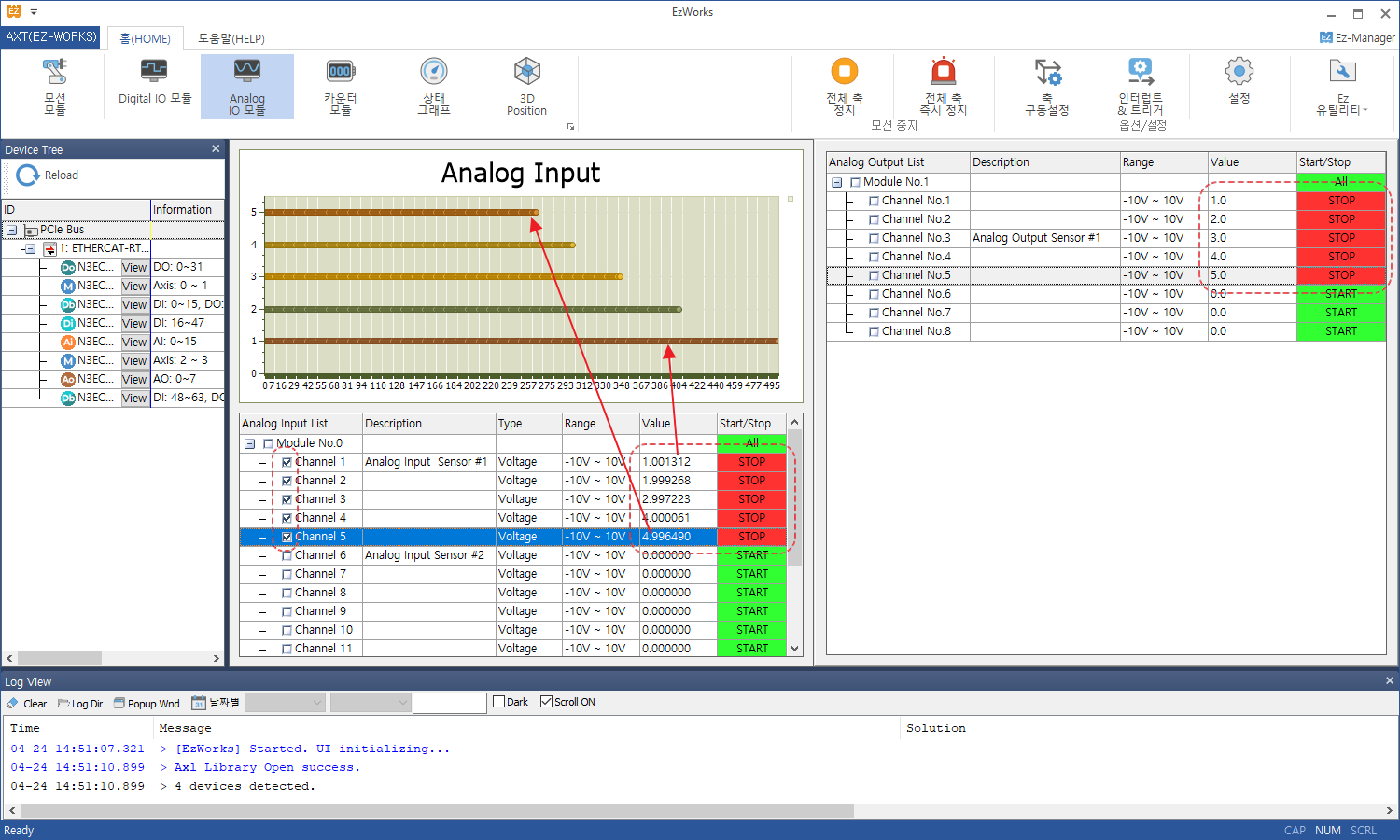
Task: Collapse Module No.0 in input list
Action: click(x=249, y=443)
